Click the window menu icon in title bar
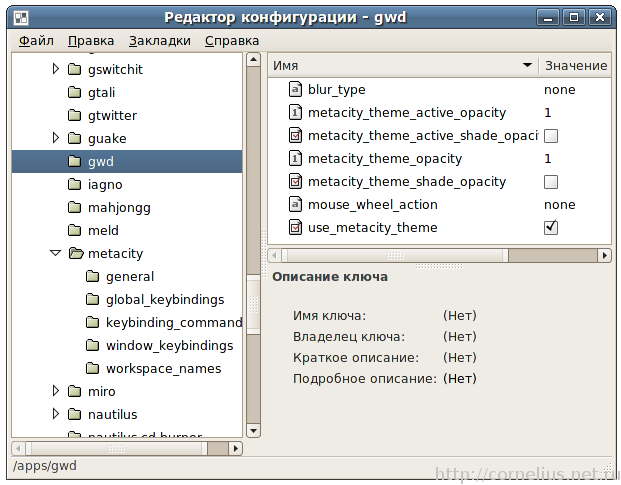This screenshot has height=485, width=621. pos(21,18)
